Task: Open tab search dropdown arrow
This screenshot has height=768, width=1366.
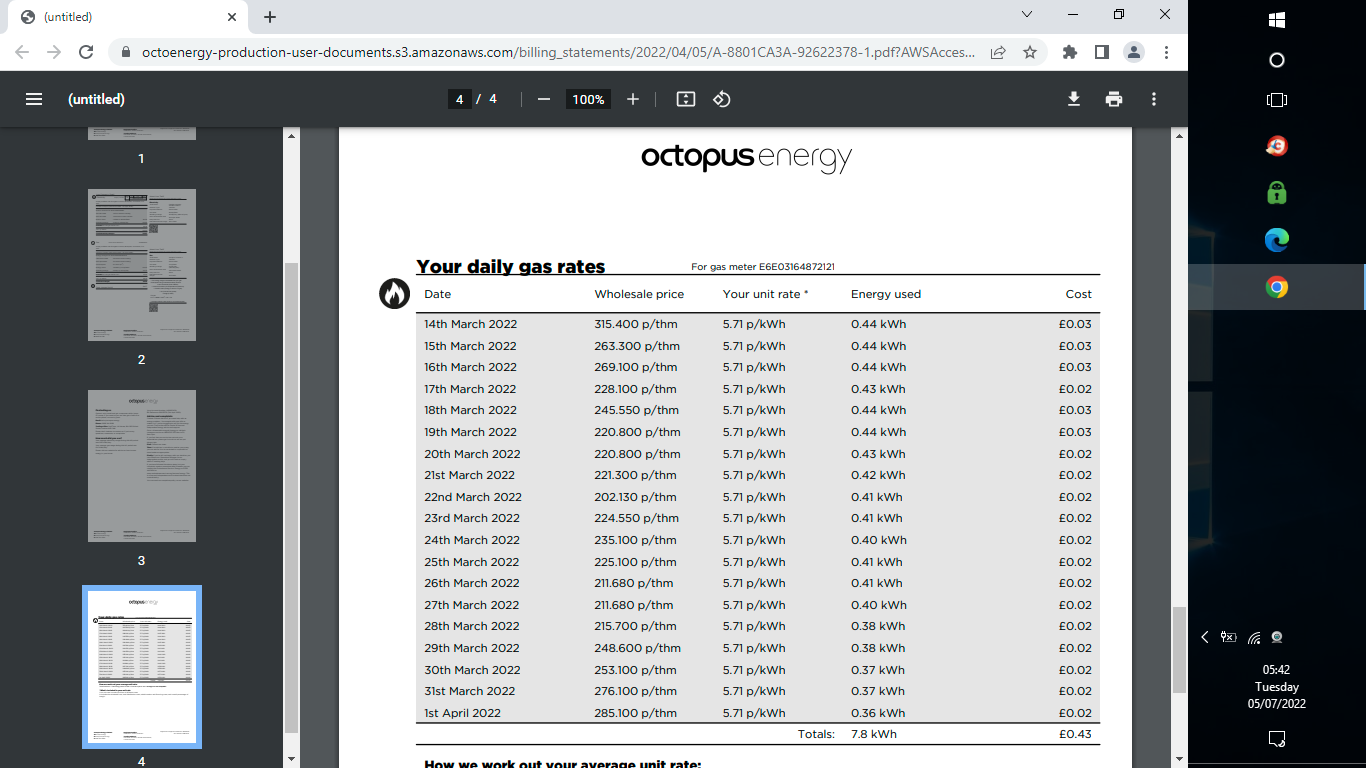Action: (x=1027, y=14)
